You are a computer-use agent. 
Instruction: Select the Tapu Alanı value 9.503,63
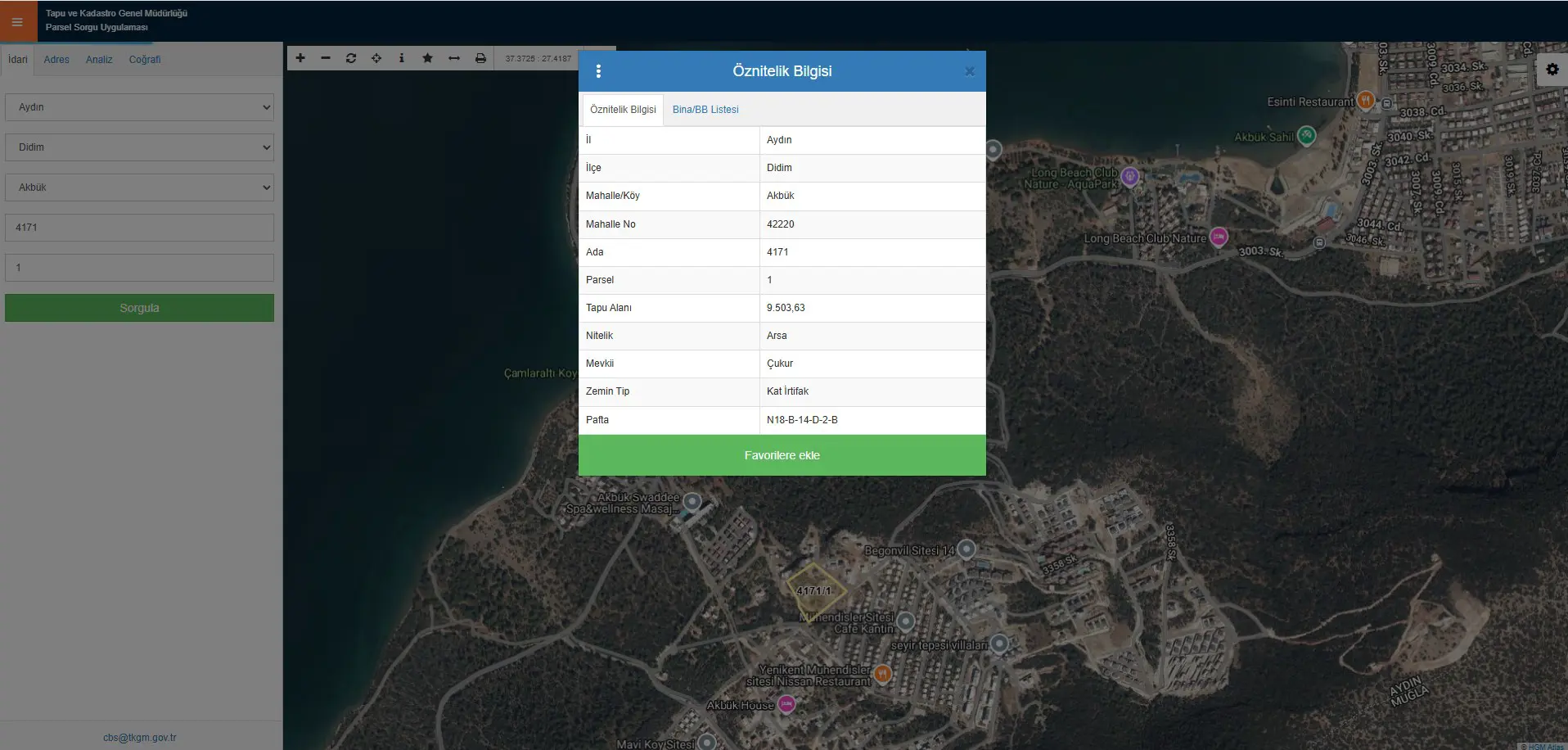pyautogui.click(x=786, y=308)
